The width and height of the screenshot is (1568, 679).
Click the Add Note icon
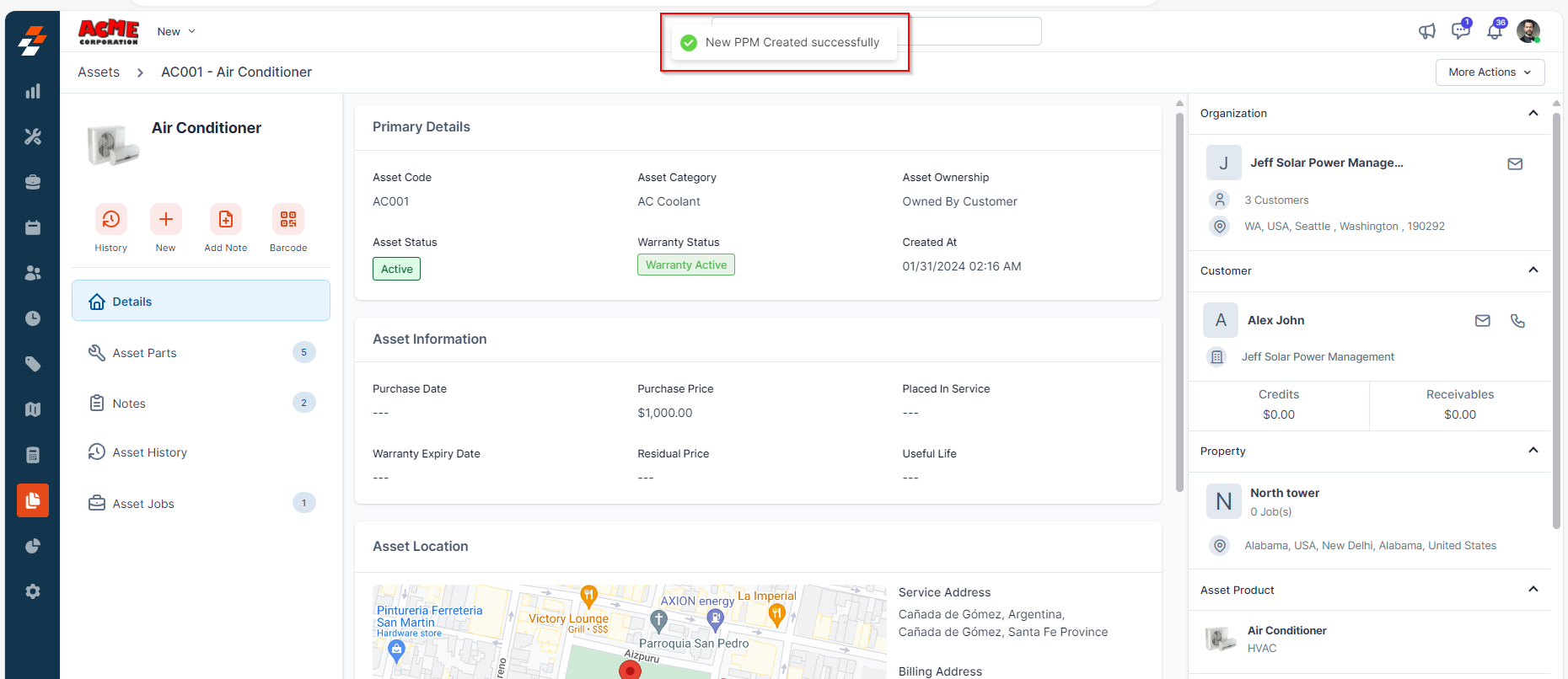225,220
